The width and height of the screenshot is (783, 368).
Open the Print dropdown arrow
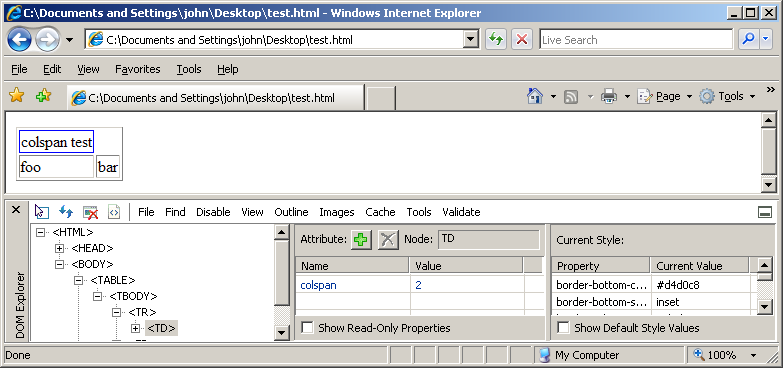pos(627,96)
